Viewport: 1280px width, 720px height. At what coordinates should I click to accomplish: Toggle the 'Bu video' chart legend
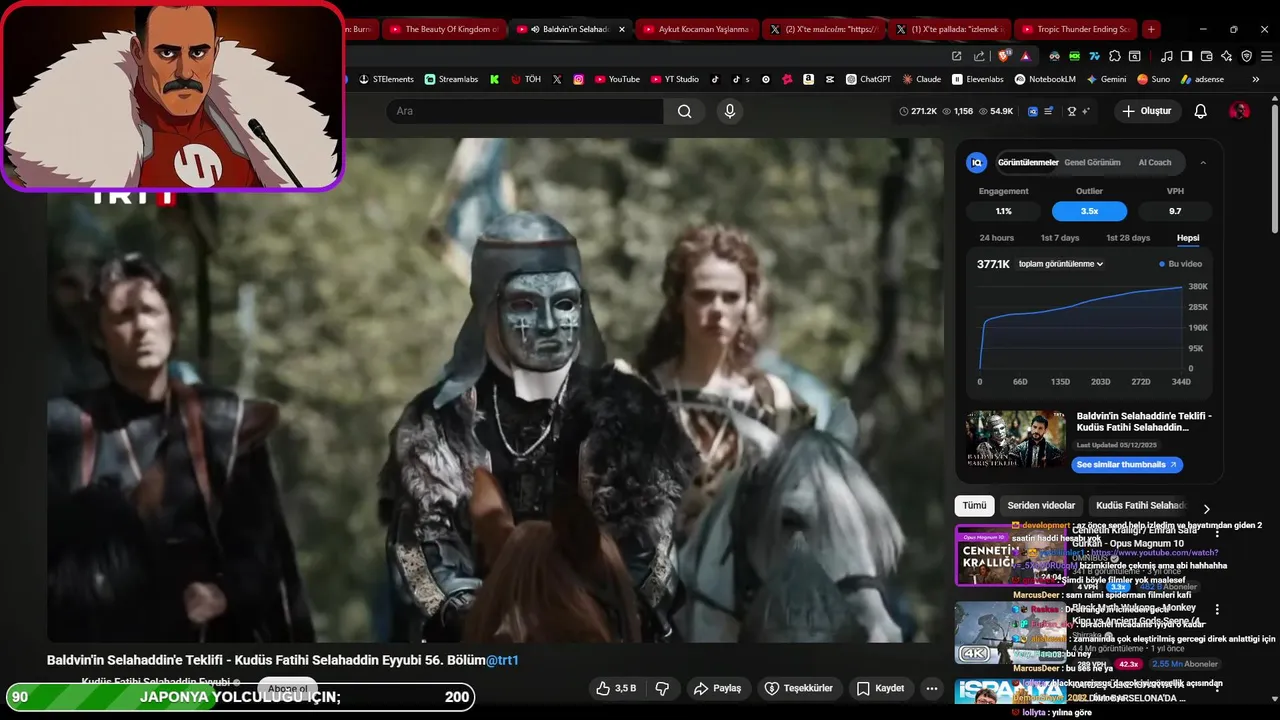1181,264
